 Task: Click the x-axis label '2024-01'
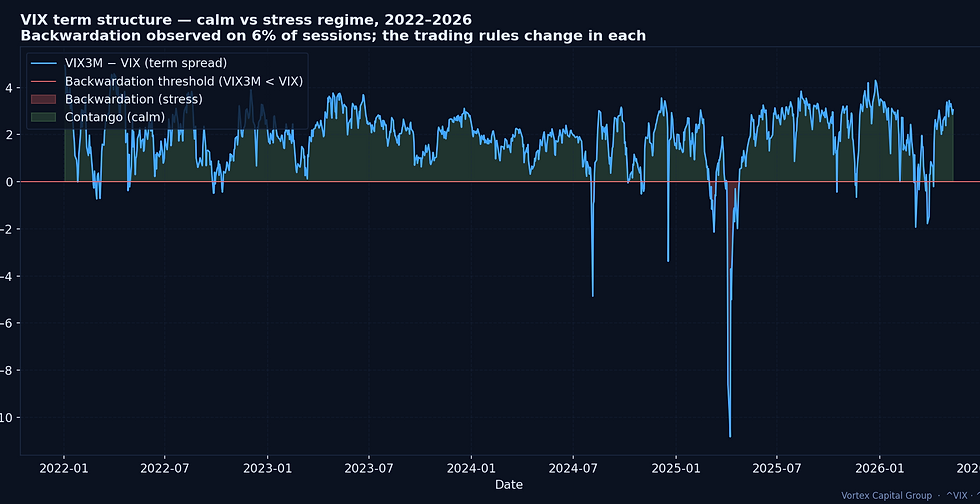[x=471, y=468]
